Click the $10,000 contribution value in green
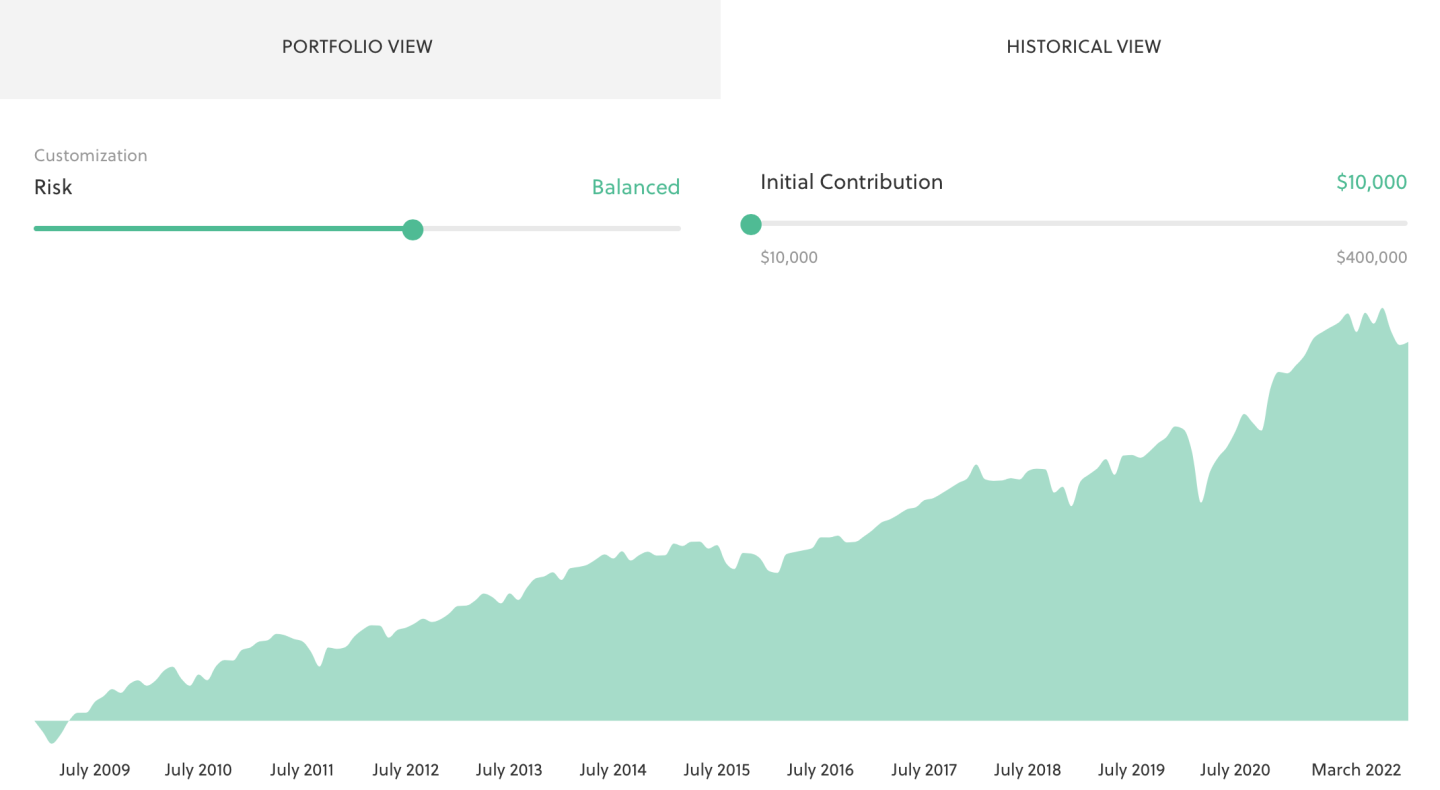This screenshot has width=1440, height=790. (1371, 182)
